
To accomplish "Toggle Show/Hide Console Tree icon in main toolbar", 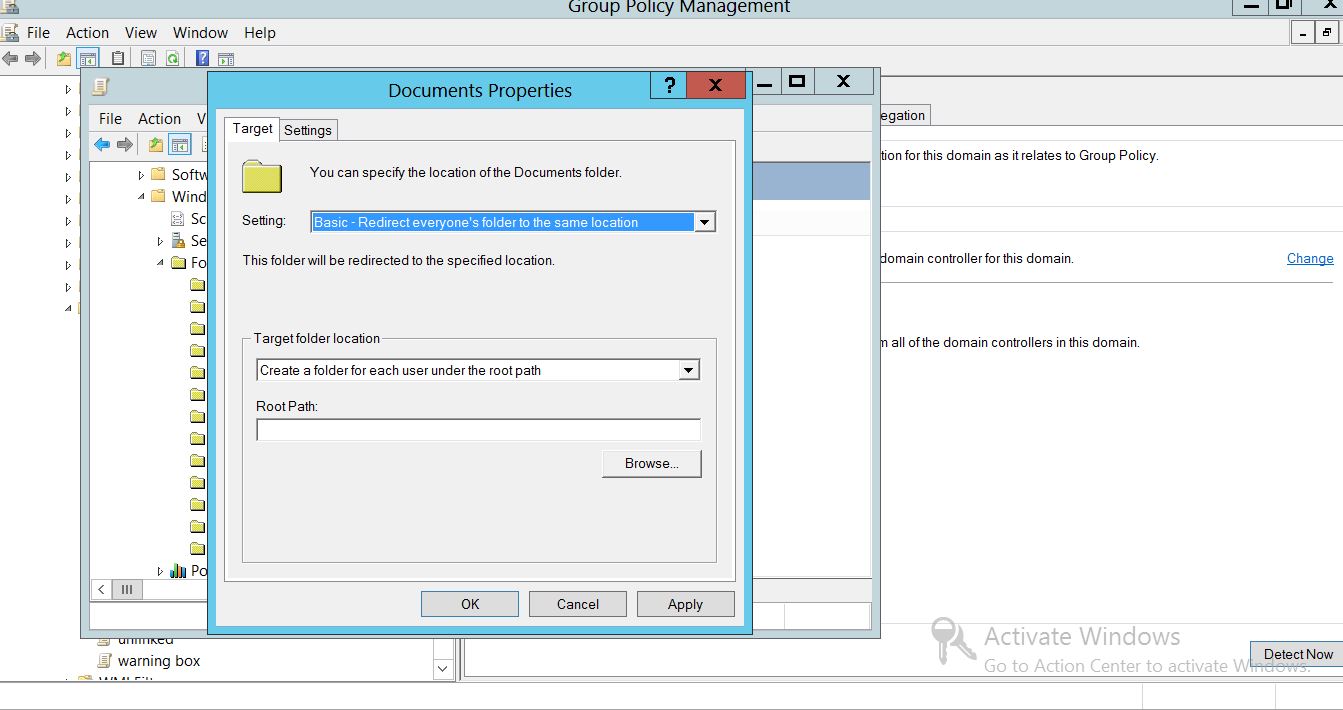I will (x=88, y=59).
